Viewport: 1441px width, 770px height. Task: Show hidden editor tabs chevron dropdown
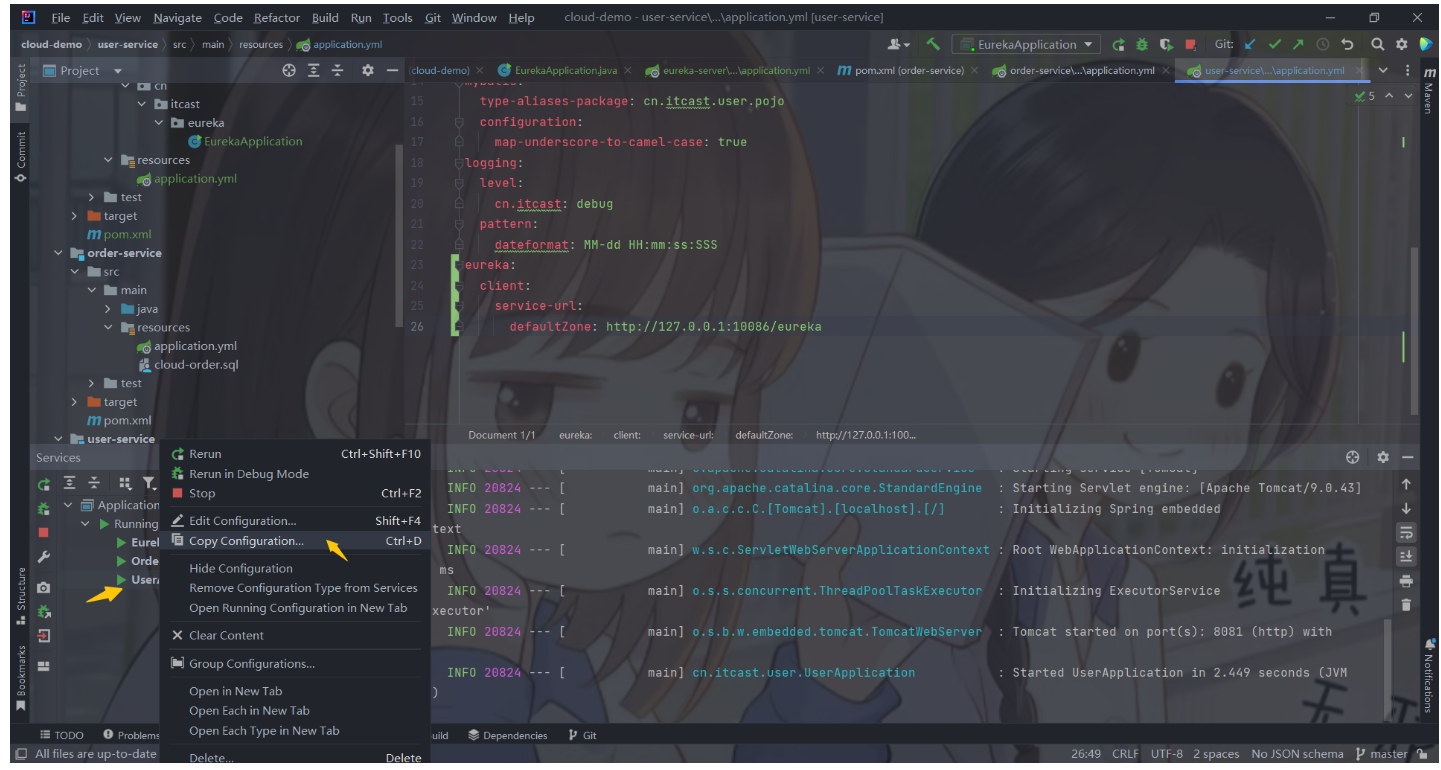pyautogui.click(x=1383, y=70)
